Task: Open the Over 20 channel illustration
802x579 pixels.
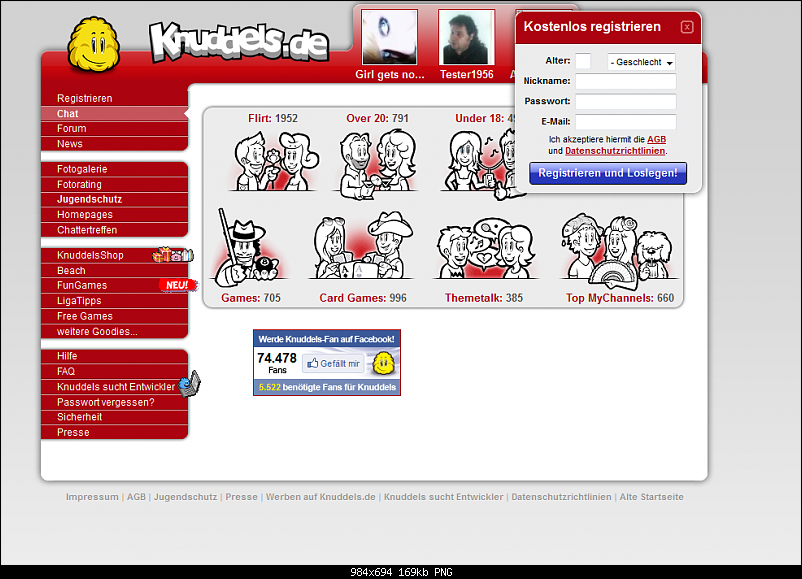Action: click(377, 164)
